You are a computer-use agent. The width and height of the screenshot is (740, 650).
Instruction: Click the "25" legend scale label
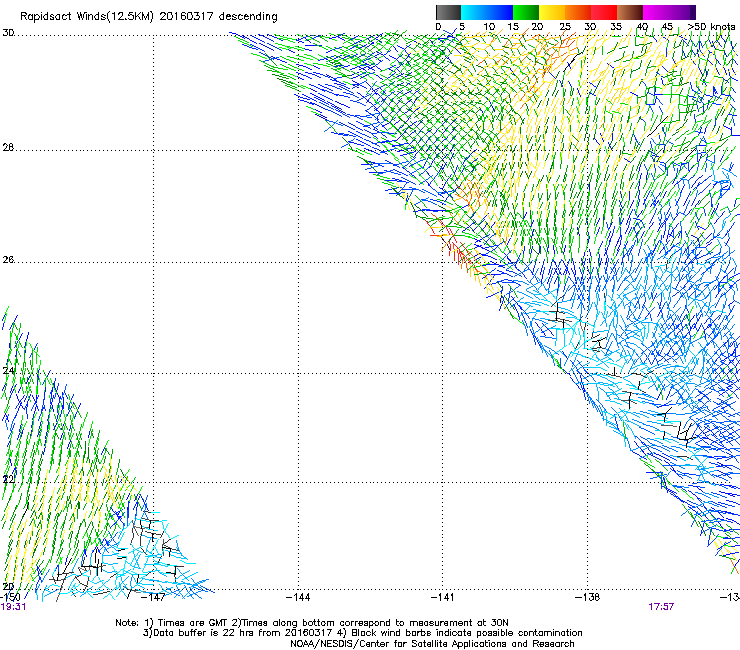click(x=565, y=26)
